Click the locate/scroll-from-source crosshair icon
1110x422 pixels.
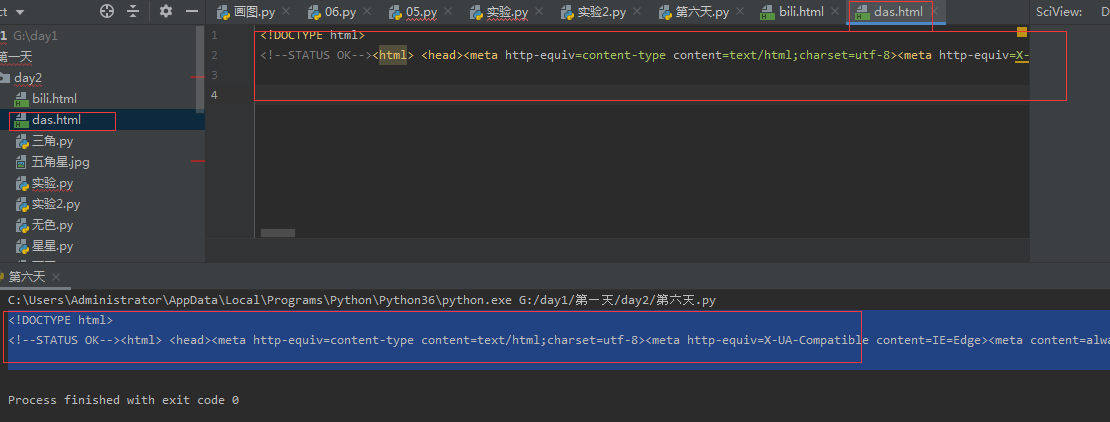(108, 11)
